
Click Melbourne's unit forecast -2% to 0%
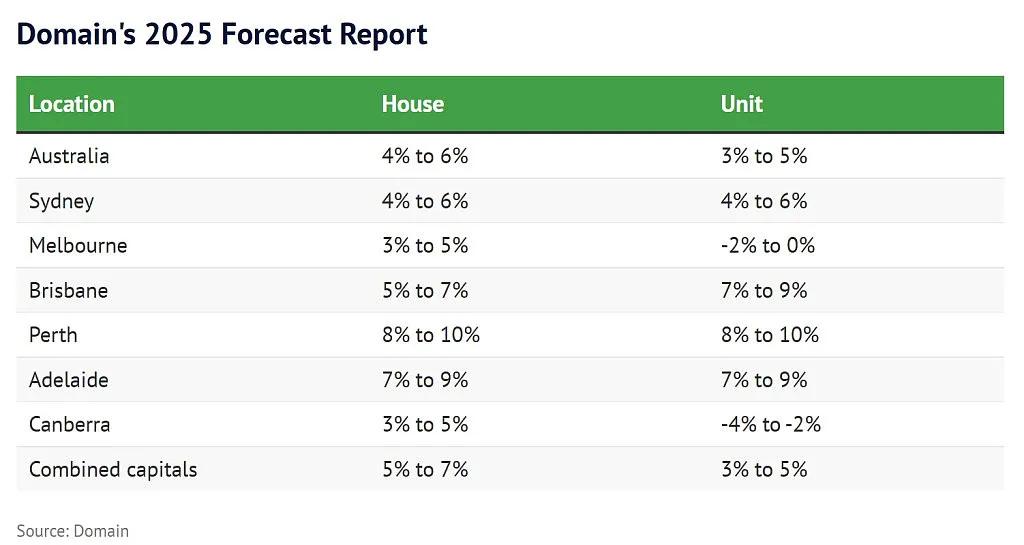coord(768,245)
